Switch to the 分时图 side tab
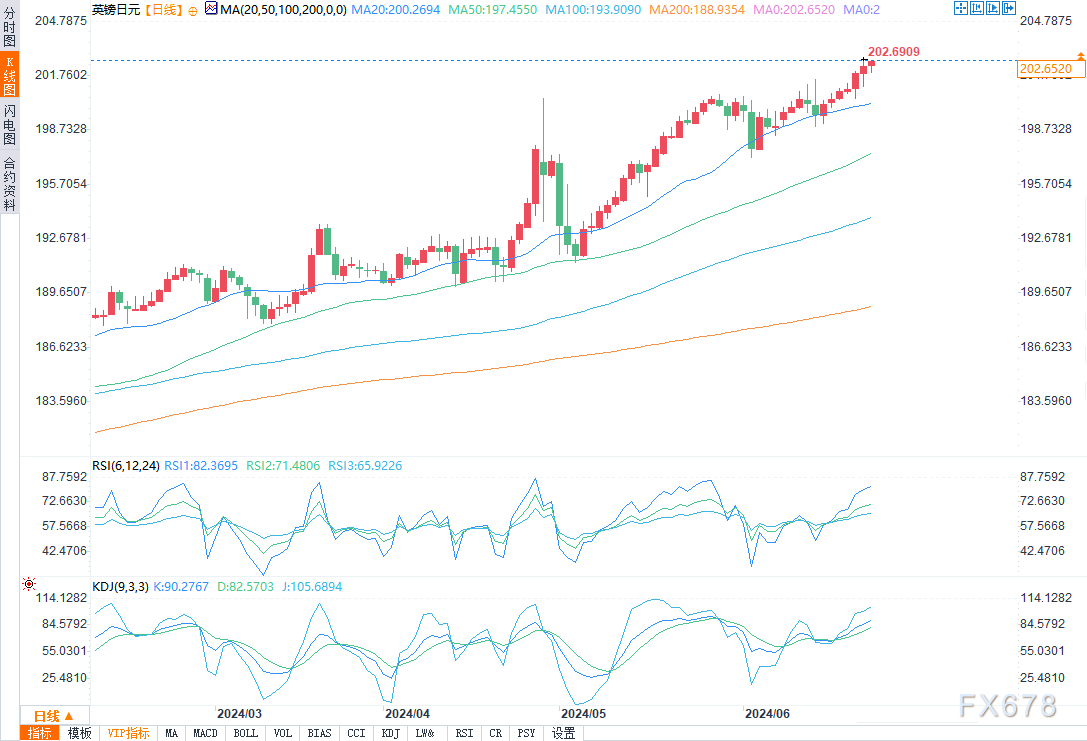1087x741 pixels. click(x=9, y=26)
